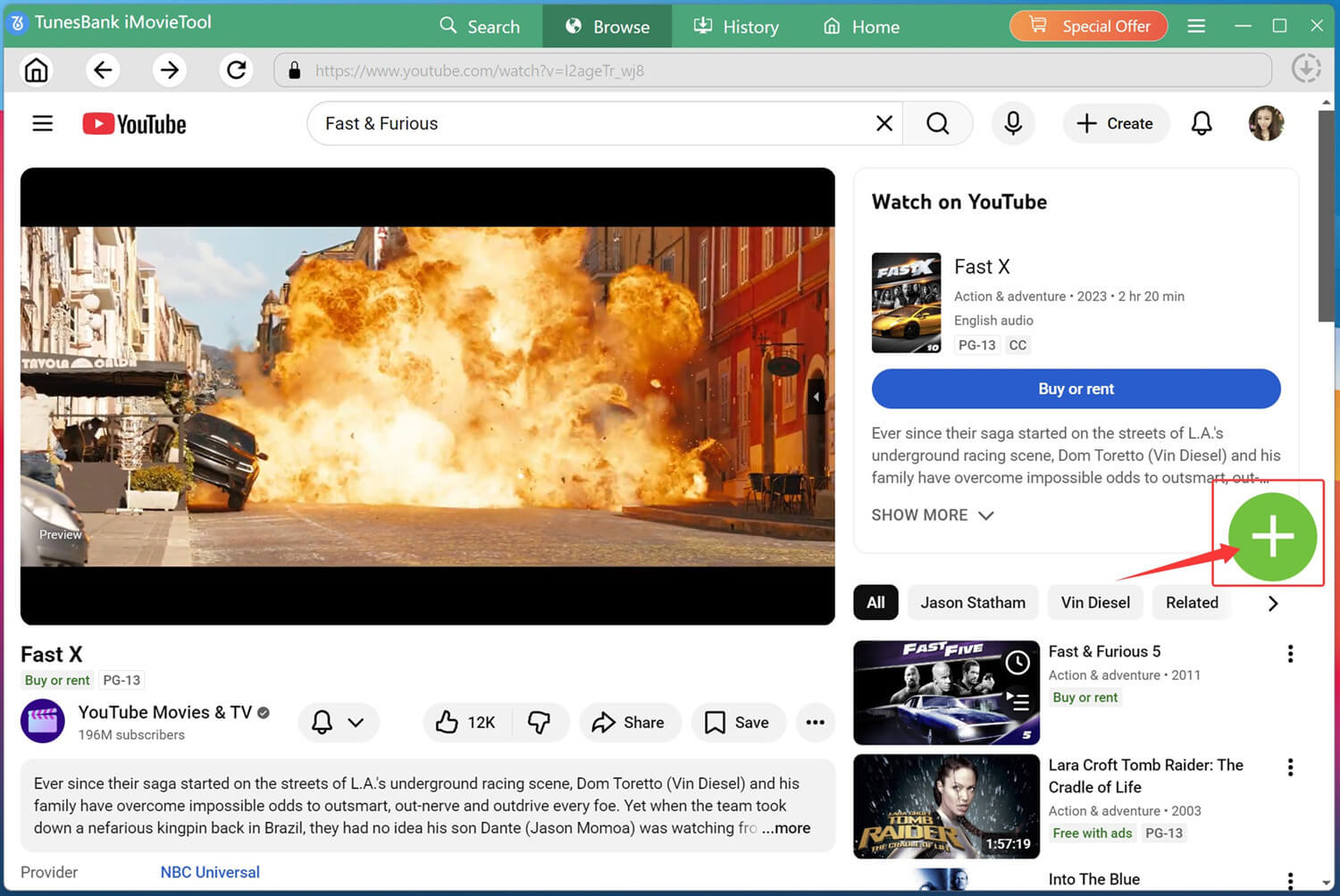Select the Vin Diesel filter chip

tap(1095, 602)
